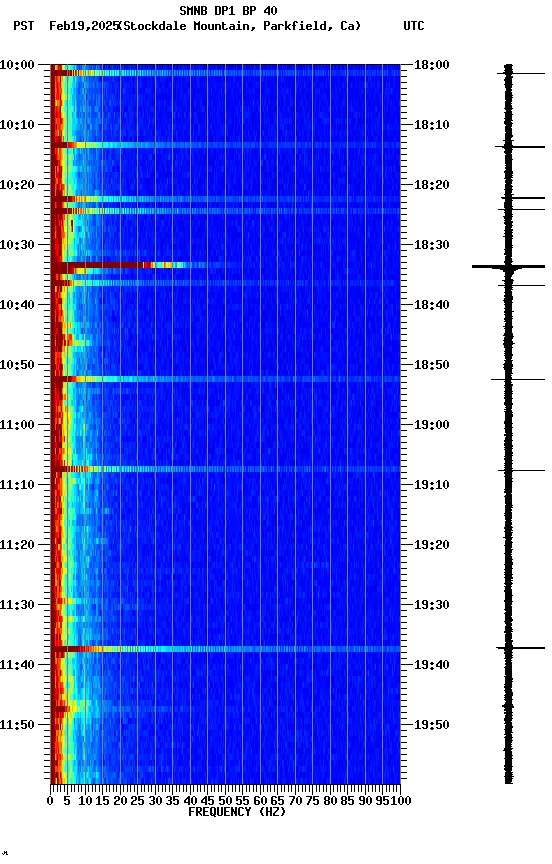Image resolution: width=552 pixels, height=864 pixels.
Task: Click the '100' frequency axis label
Action: tap(401, 801)
